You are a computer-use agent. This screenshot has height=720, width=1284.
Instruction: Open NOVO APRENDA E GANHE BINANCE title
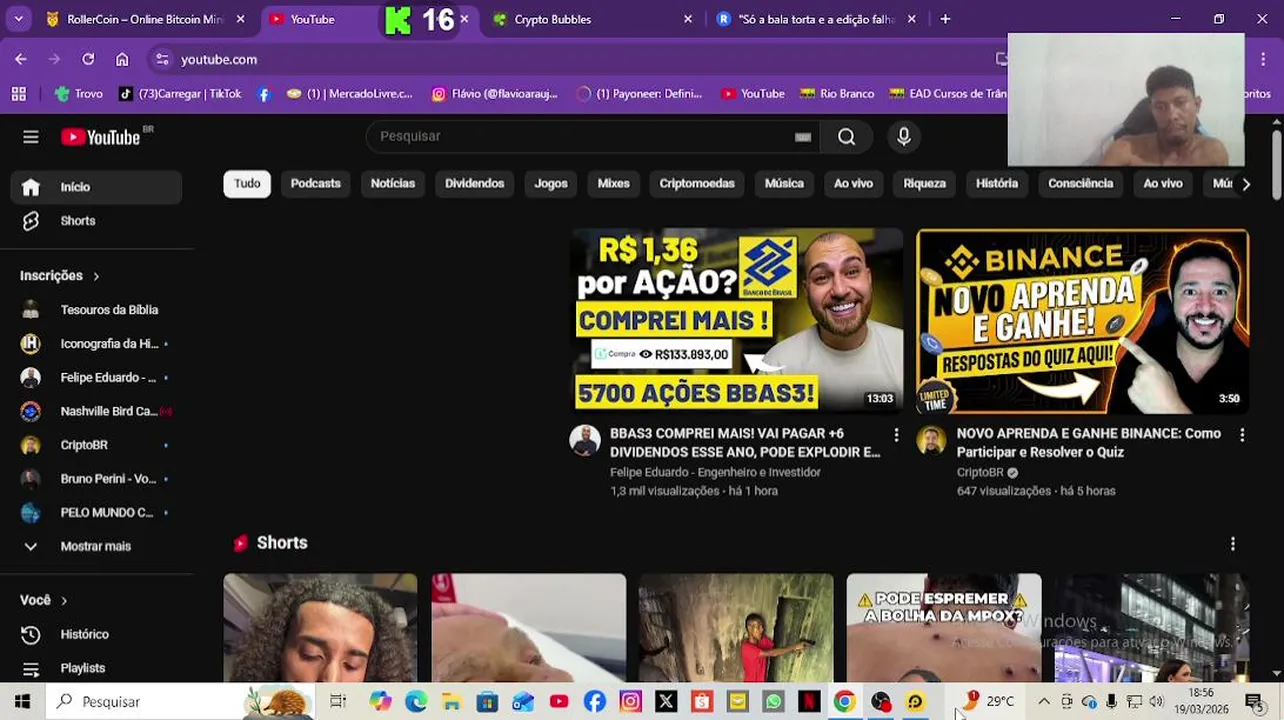1089,443
